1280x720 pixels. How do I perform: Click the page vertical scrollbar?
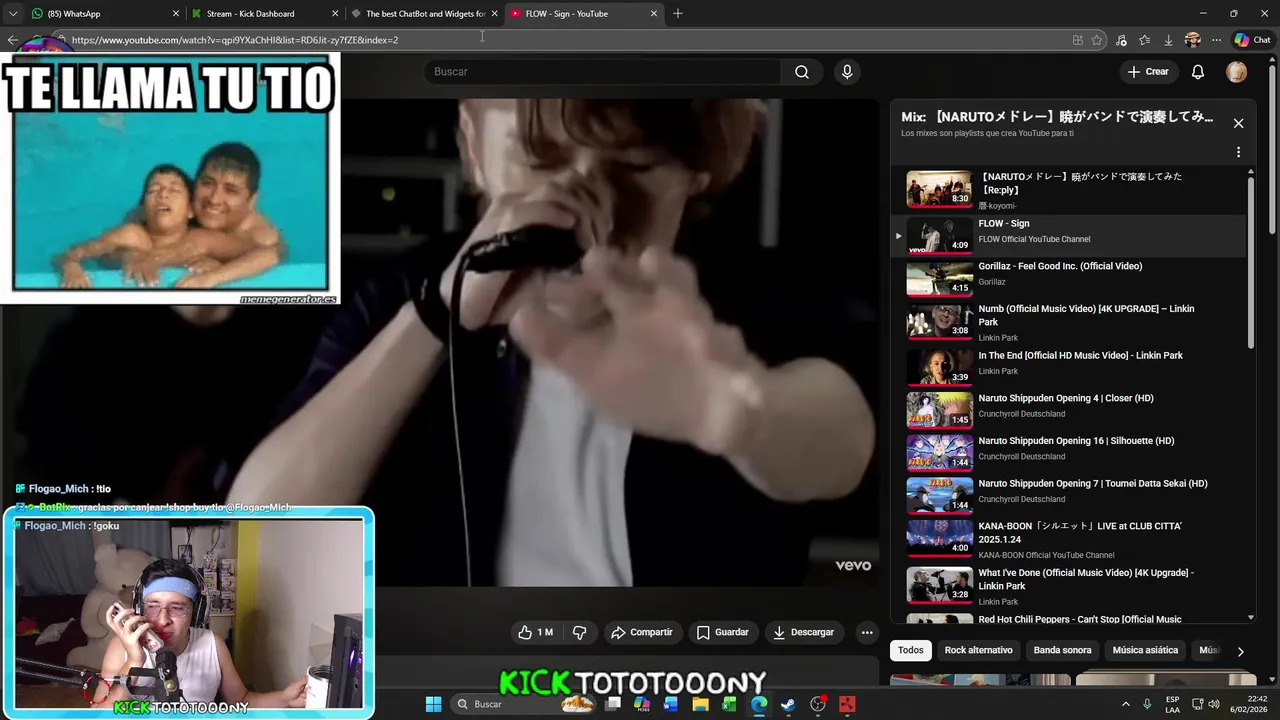pyautogui.click(x=1273, y=150)
